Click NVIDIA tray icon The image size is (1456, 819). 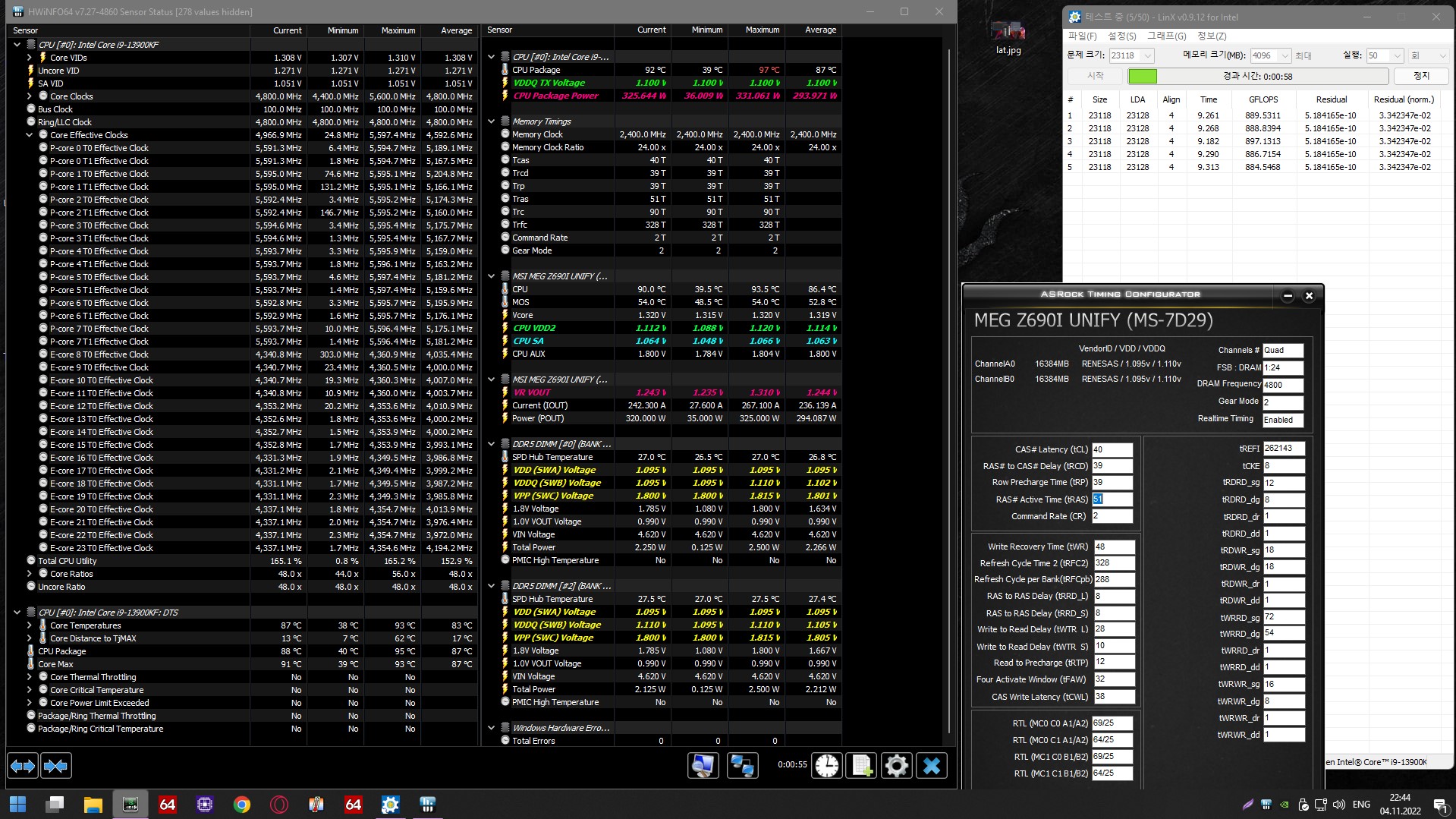coord(1284,805)
